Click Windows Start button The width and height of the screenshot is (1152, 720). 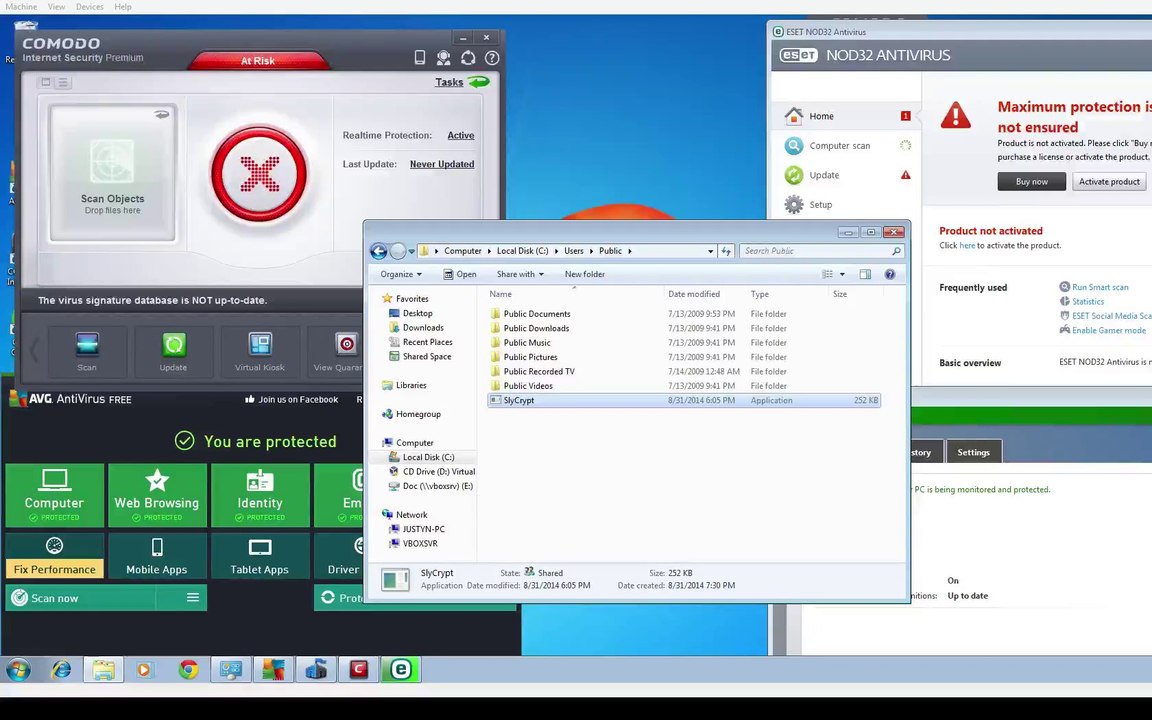18,670
